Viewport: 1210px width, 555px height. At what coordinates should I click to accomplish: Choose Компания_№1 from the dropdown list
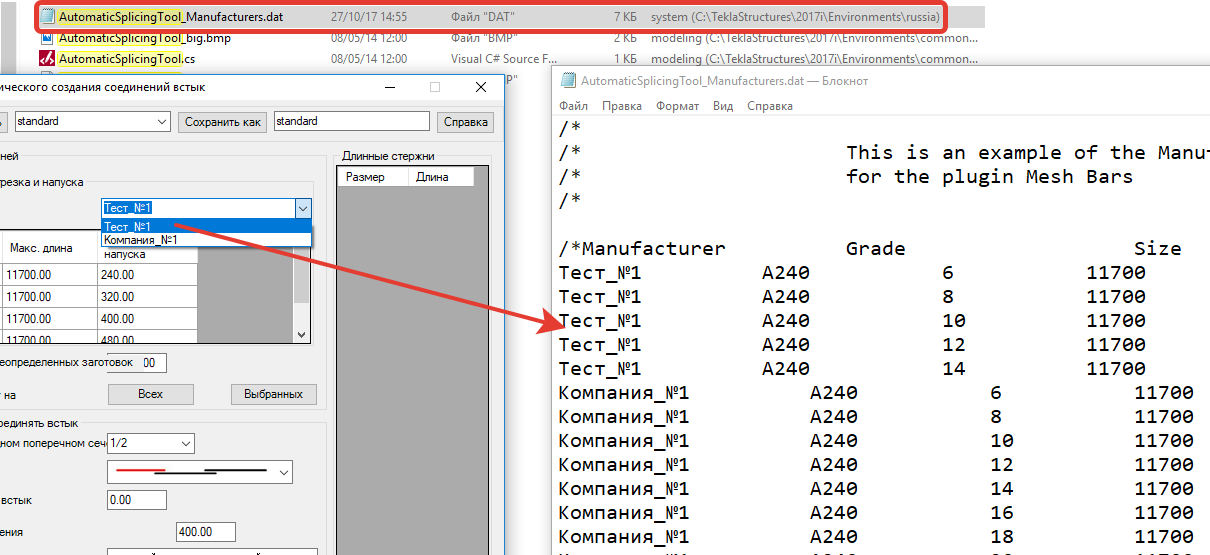pos(206,240)
